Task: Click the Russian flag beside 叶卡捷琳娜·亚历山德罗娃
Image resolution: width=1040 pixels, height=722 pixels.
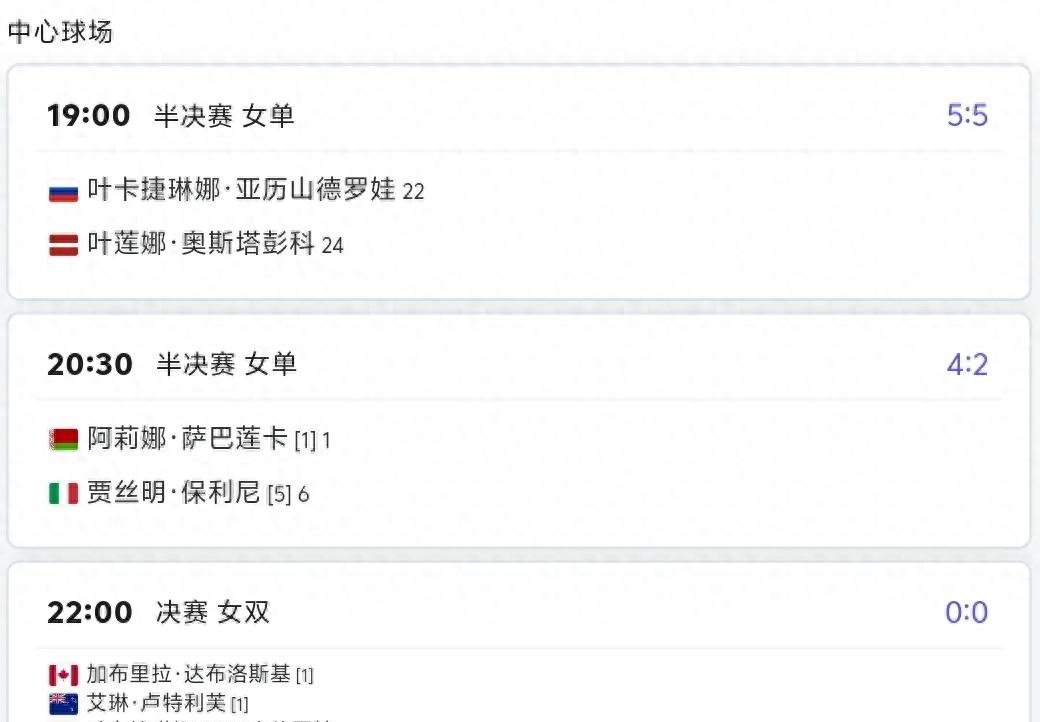Action: point(64,192)
